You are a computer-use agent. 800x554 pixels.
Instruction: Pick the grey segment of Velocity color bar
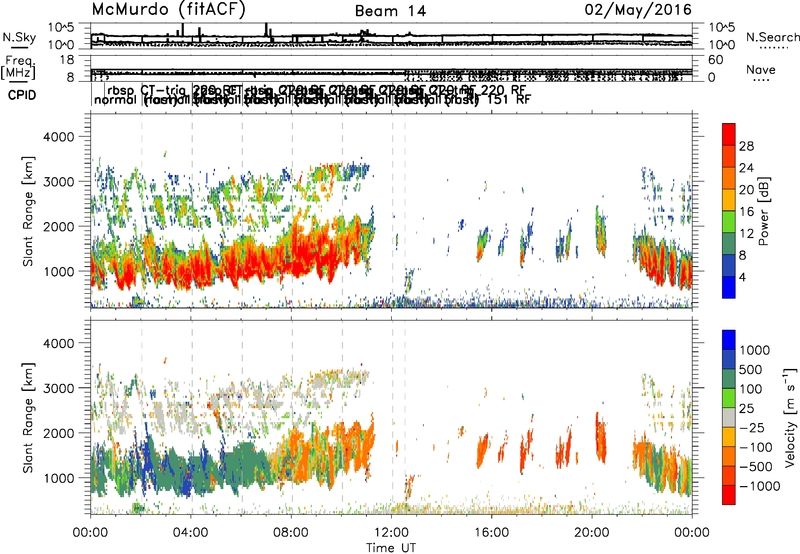(729, 418)
